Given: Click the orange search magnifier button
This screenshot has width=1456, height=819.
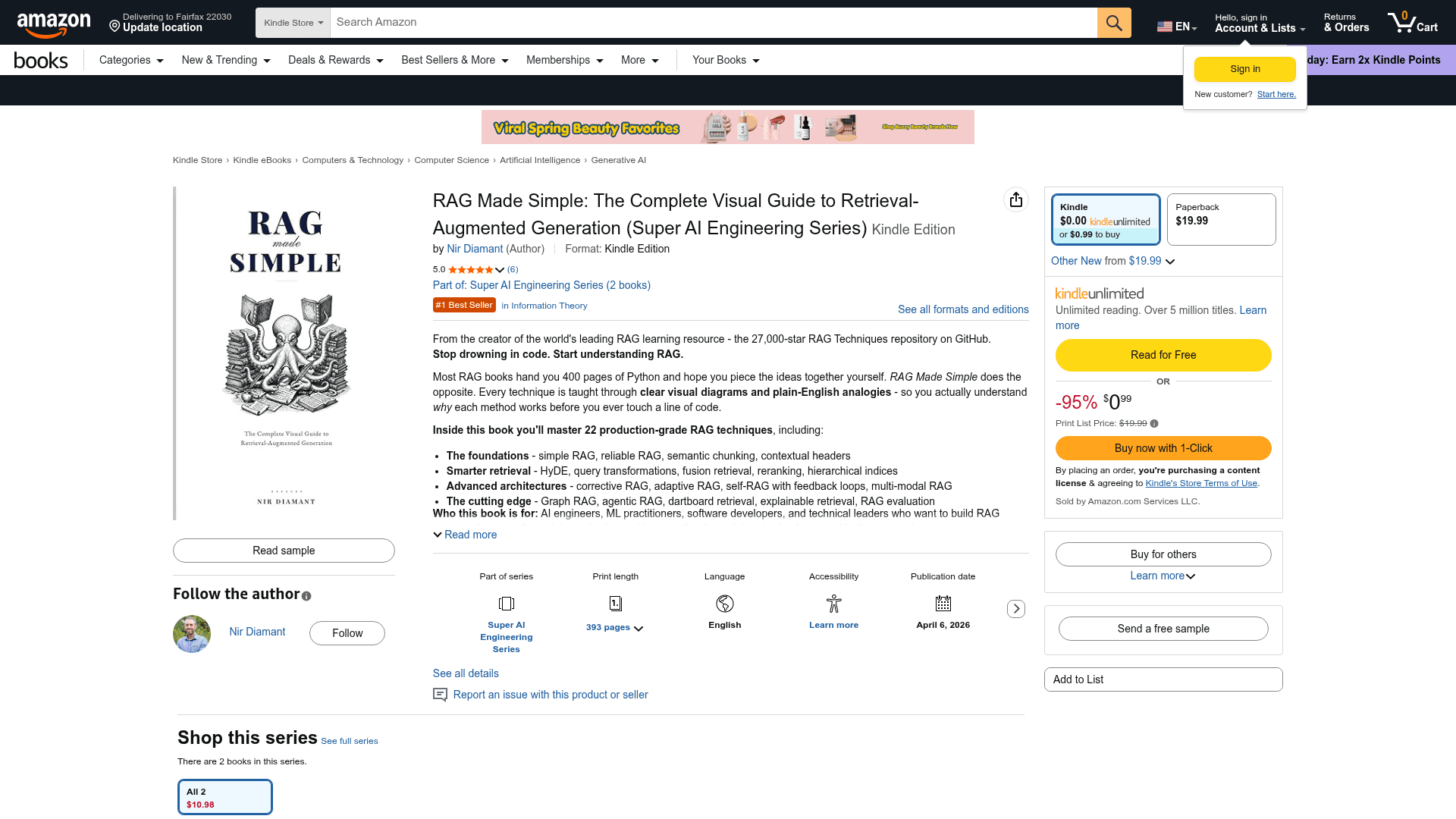Looking at the screenshot, I should pyautogui.click(x=1113, y=23).
